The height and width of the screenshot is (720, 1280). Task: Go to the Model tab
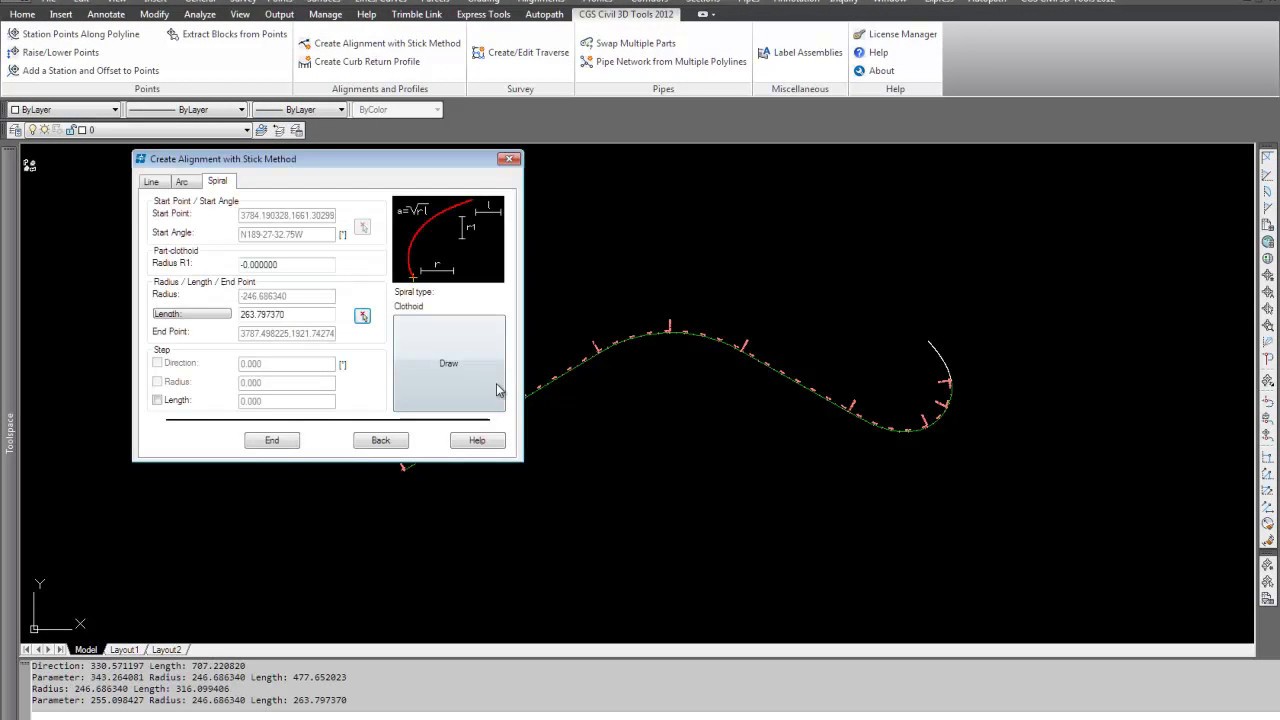point(86,650)
